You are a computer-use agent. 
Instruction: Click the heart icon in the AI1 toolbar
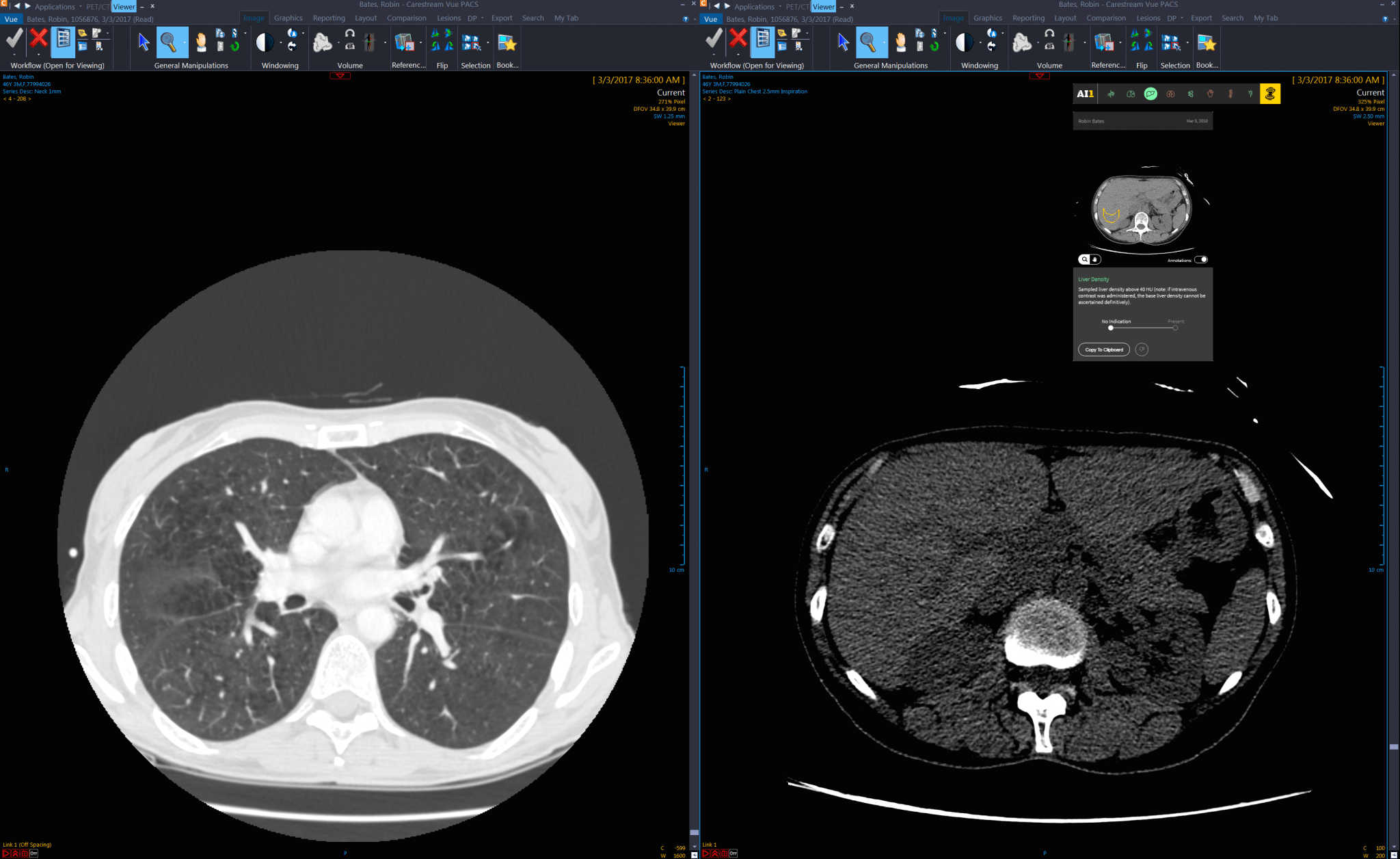click(x=1210, y=94)
